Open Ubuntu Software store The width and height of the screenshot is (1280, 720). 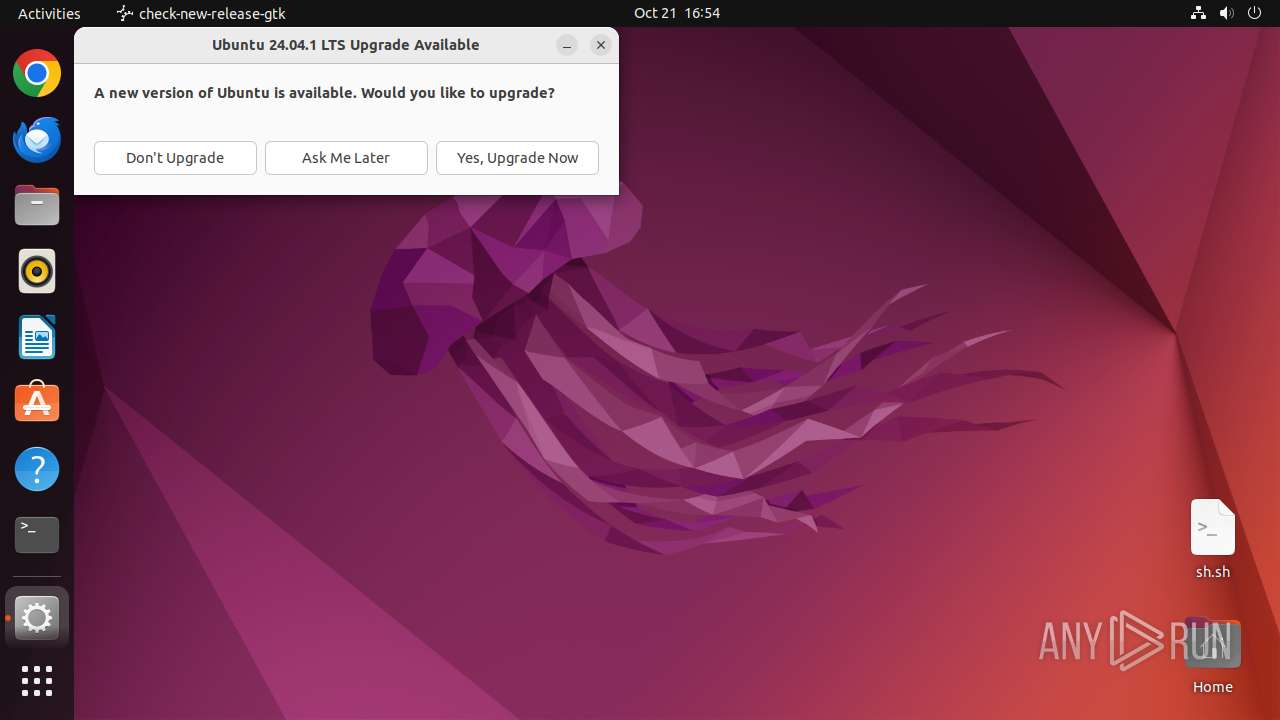point(37,403)
